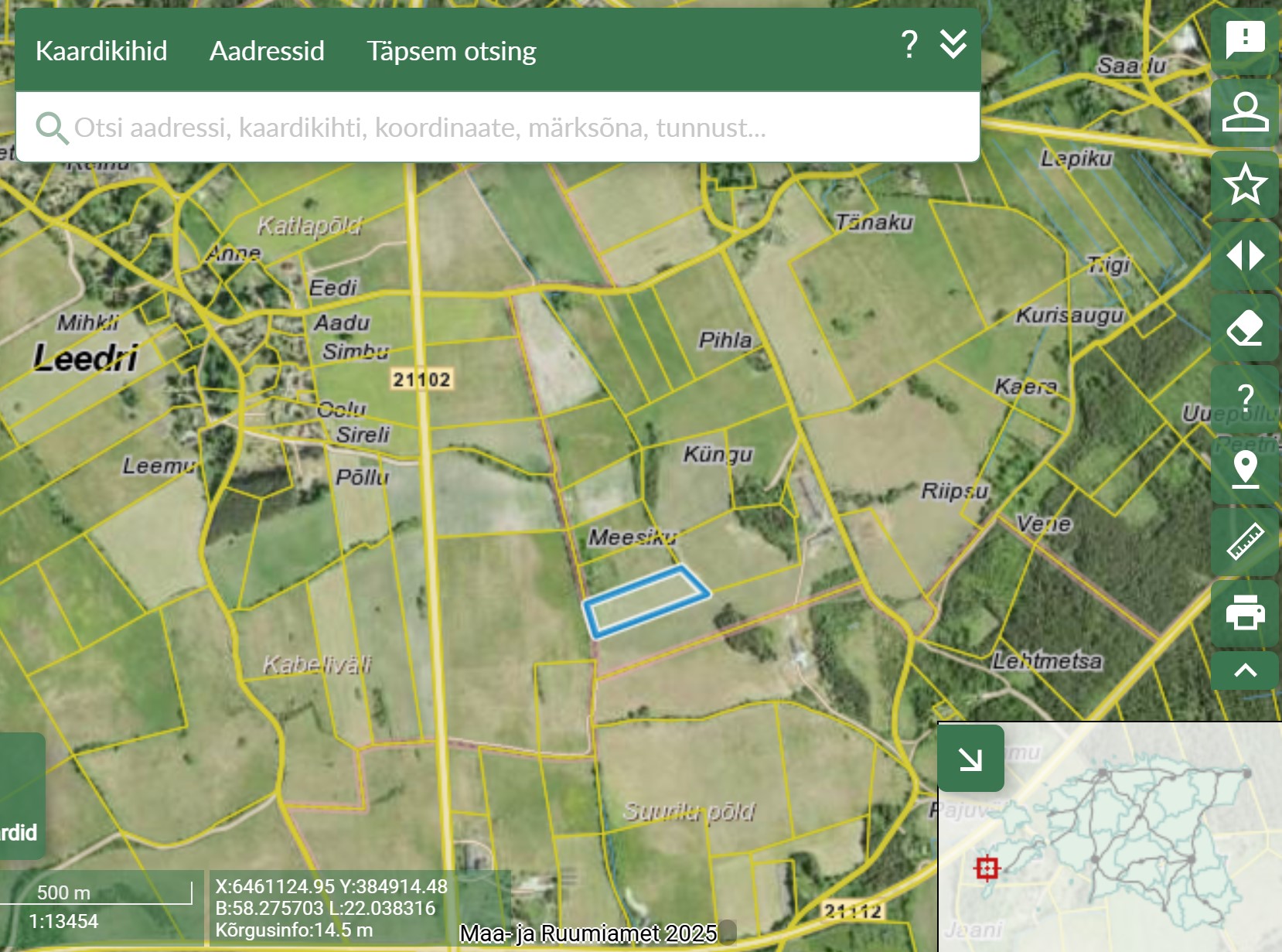Select the eraser tool
The image size is (1282, 952).
click(x=1244, y=328)
